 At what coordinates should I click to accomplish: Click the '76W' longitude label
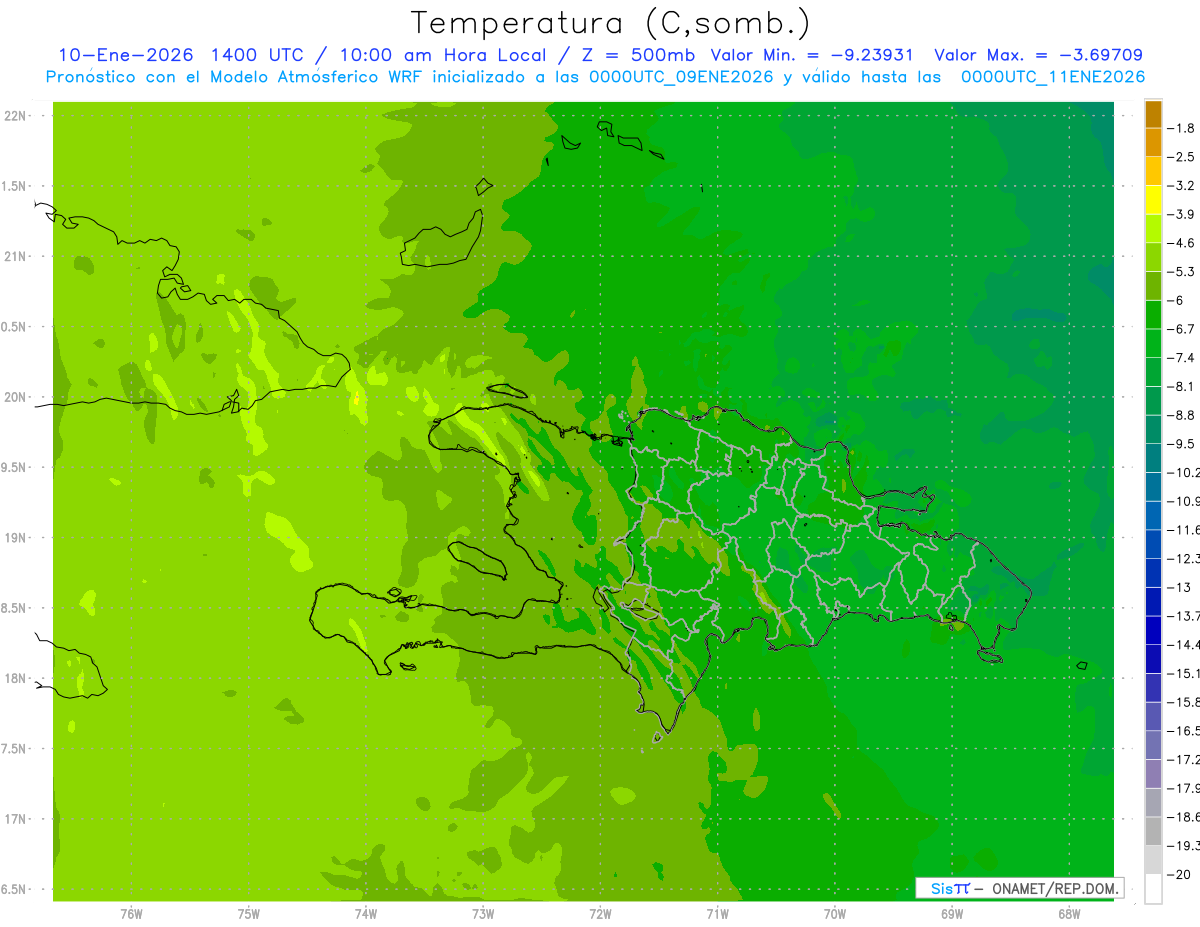(131, 914)
